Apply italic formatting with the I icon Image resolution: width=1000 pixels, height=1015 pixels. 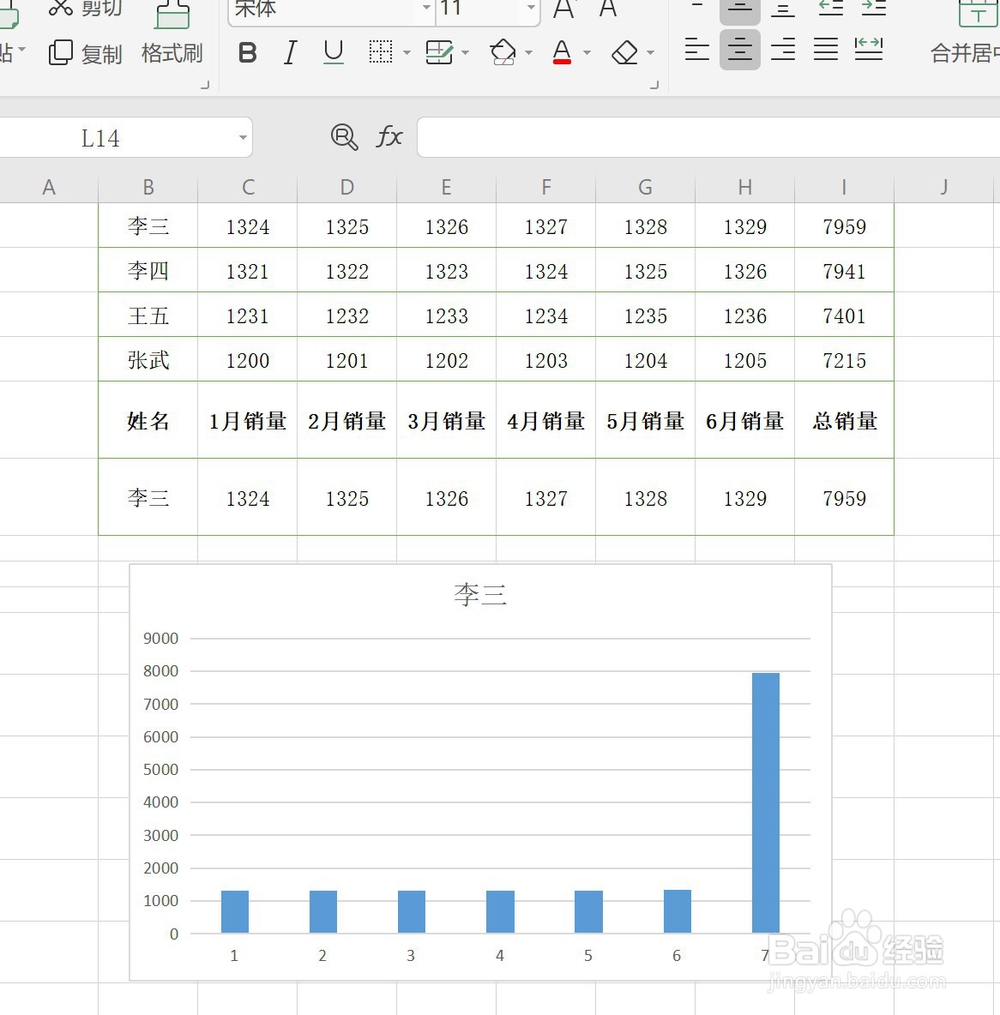290,53
